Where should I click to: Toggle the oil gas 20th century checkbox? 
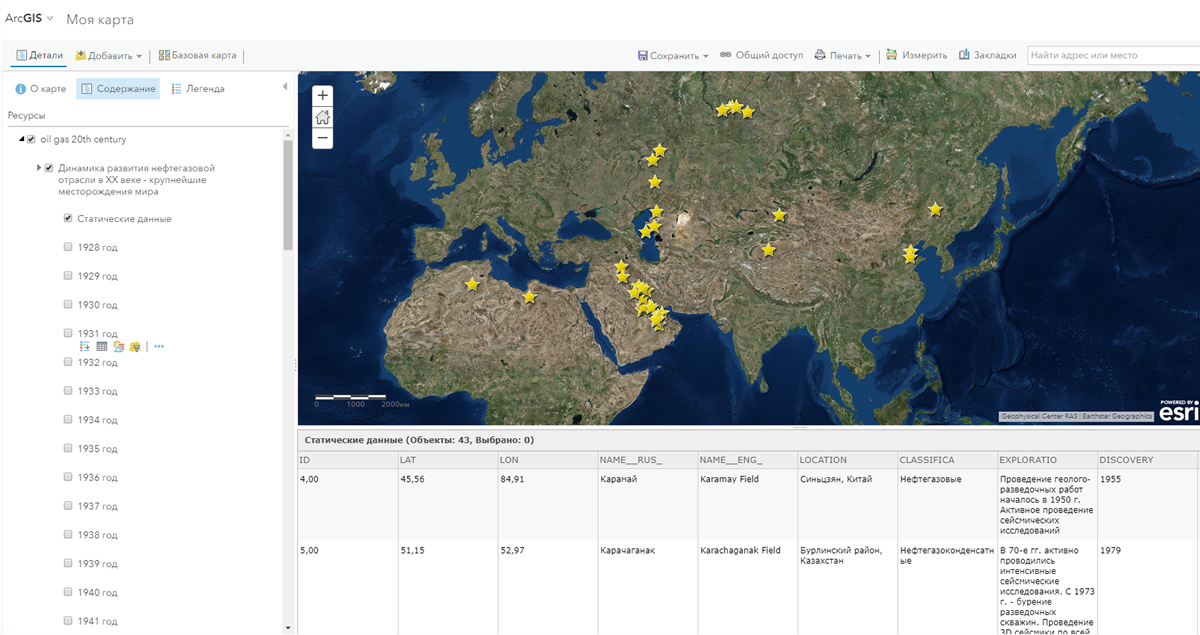(x=32, y=139)
